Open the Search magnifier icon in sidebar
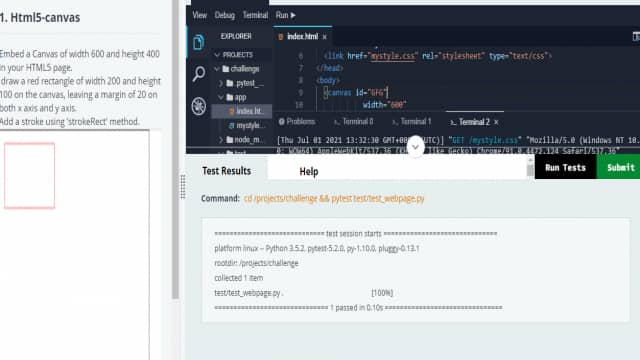The width and height of the screenshot is (640, 360). click(x=199, y=74)
